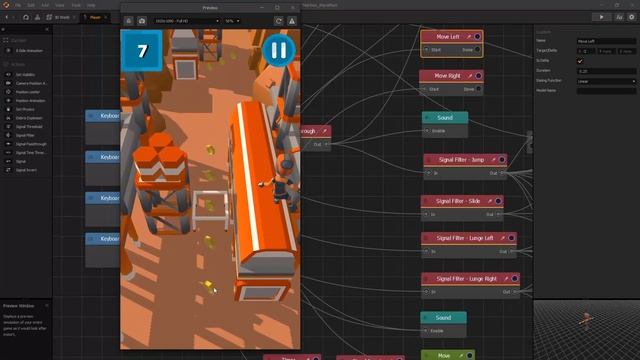Click wrench icon on Signal Filter - Lunge Right

(506, 279)
